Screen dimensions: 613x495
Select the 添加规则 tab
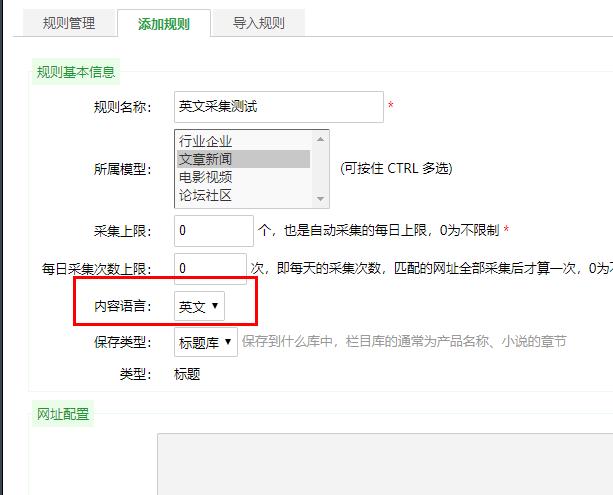(x=164, y=23)
